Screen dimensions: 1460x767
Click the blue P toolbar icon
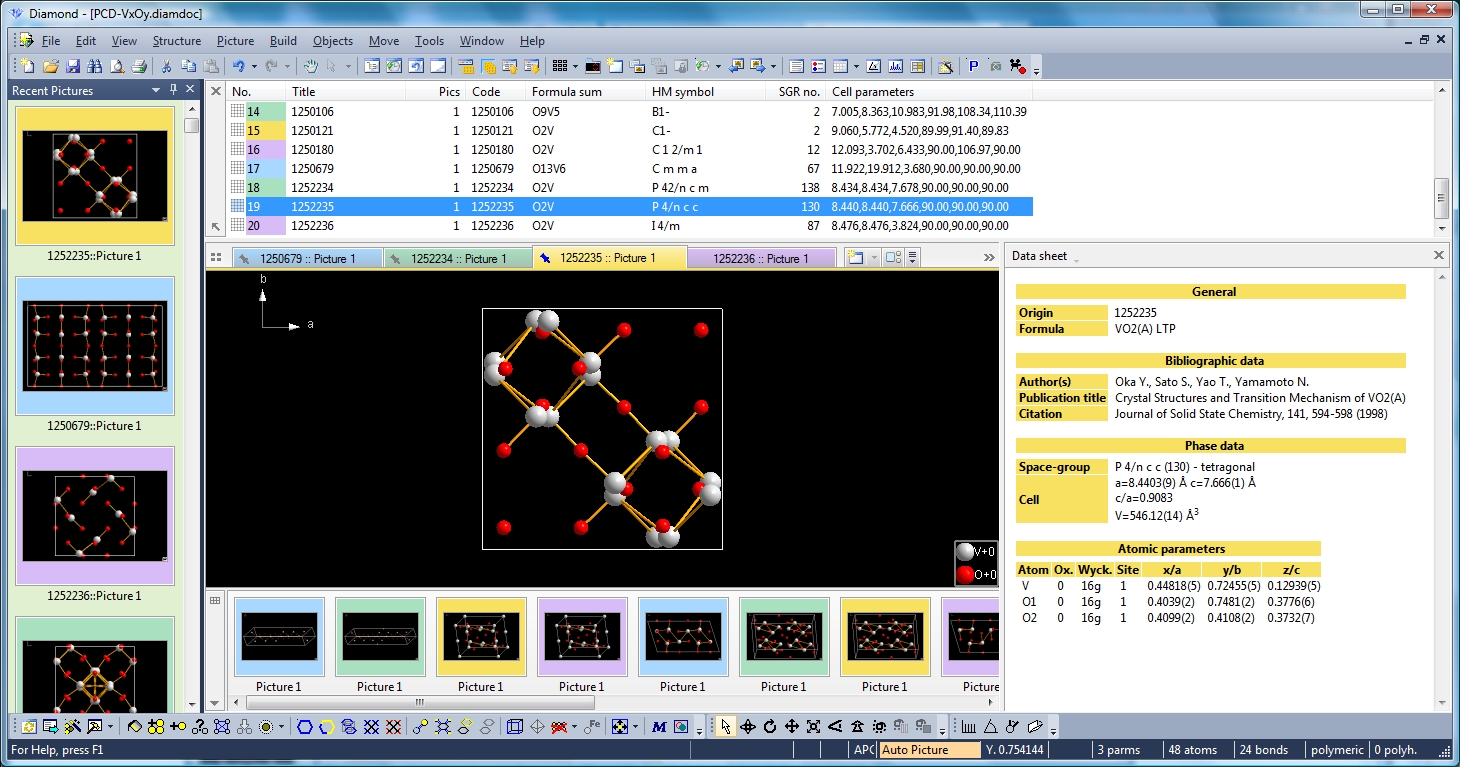coord(973,66)
